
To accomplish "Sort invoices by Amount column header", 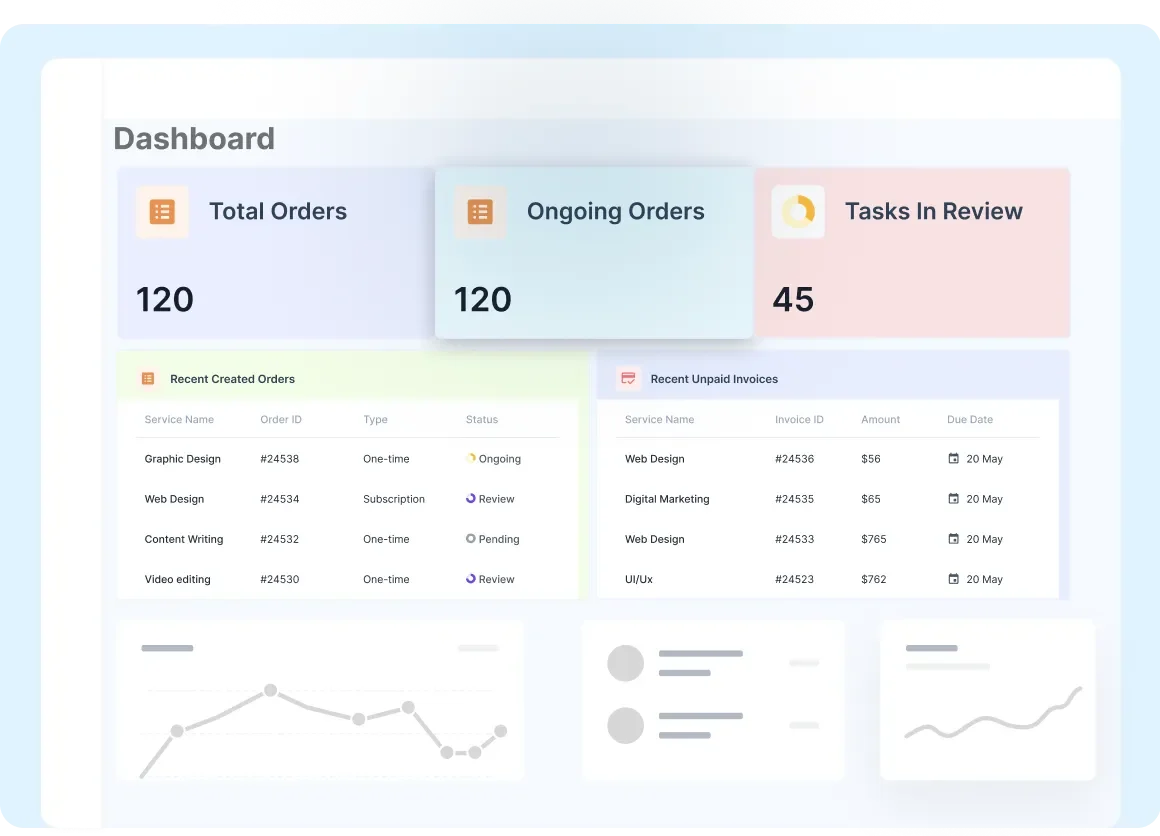I will tap(880, 420).
